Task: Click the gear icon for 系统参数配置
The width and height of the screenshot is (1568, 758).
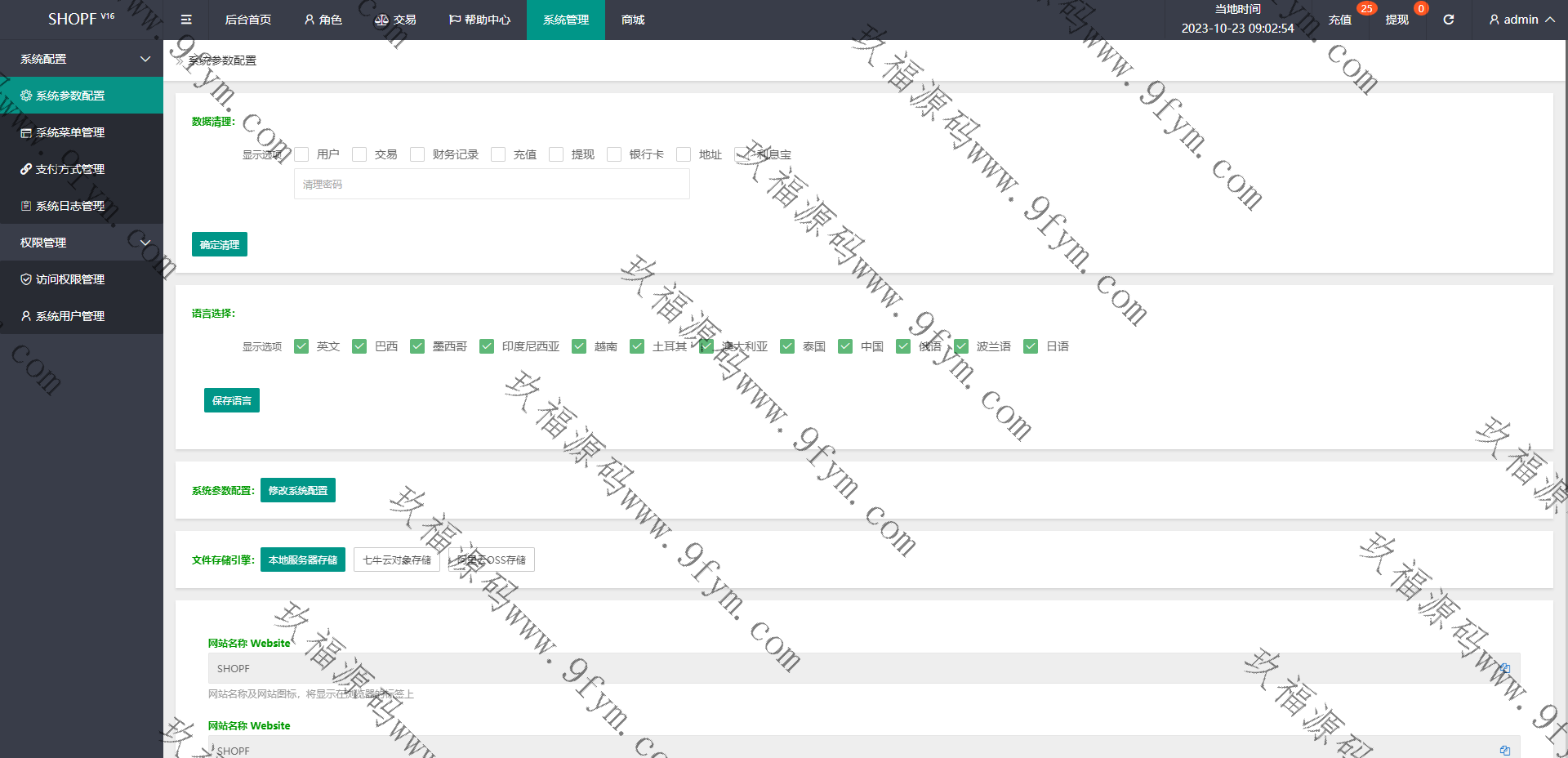Action: [x=26, y=96]
